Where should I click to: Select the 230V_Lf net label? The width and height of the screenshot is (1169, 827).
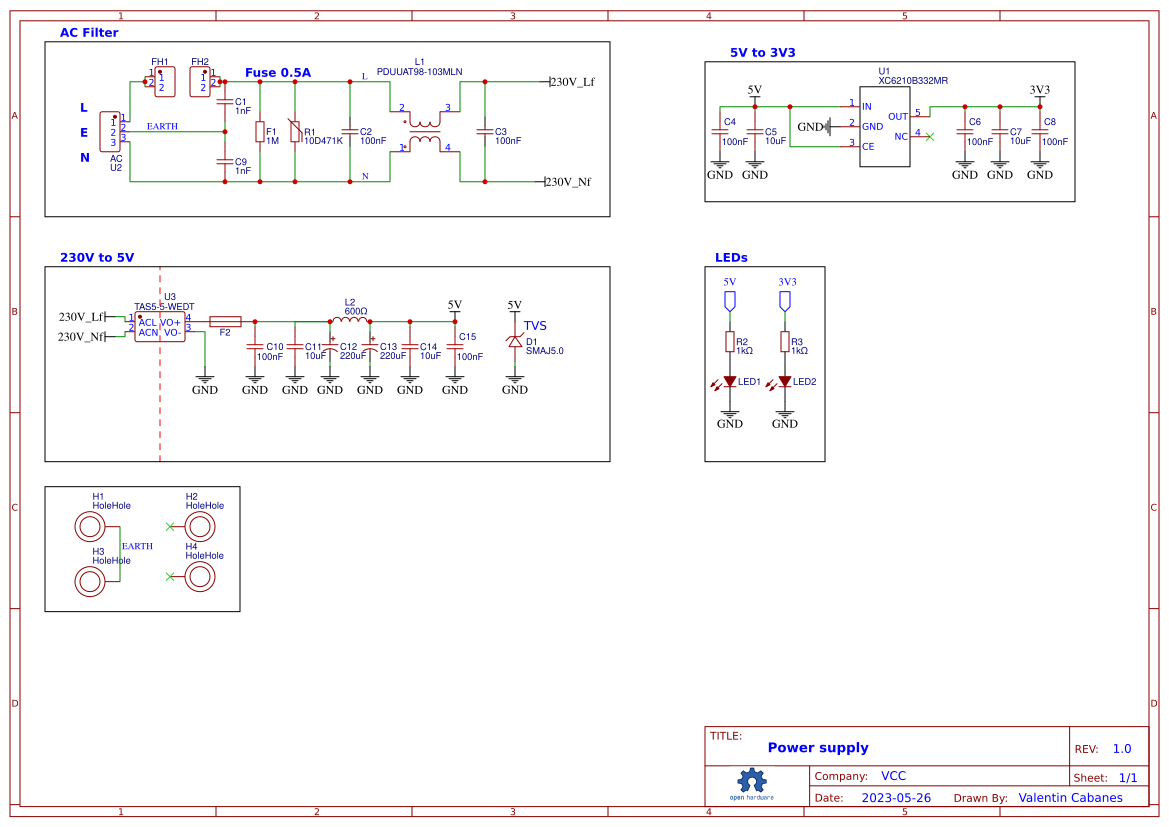pos(573,79)
